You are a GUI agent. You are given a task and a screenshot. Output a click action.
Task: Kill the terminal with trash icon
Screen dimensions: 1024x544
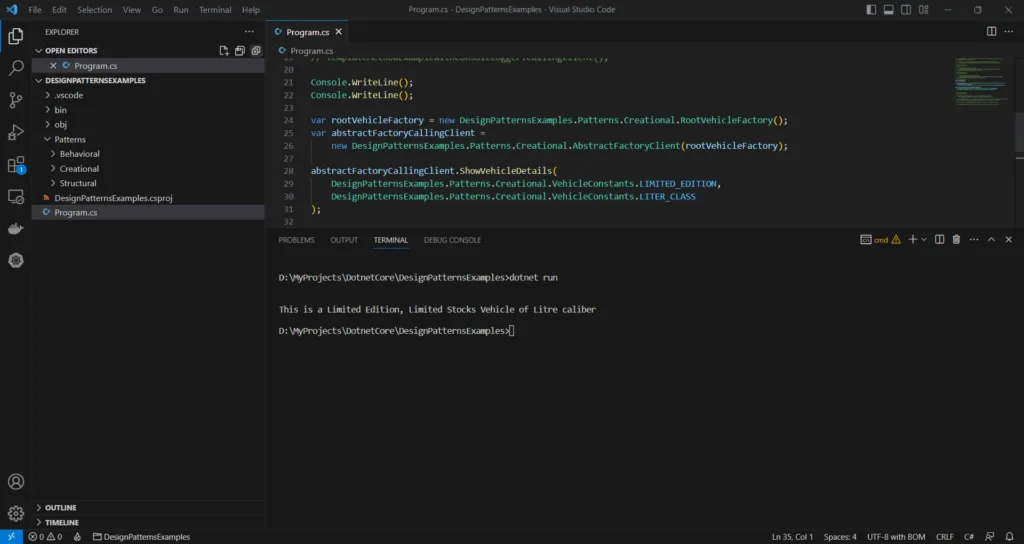956,240
